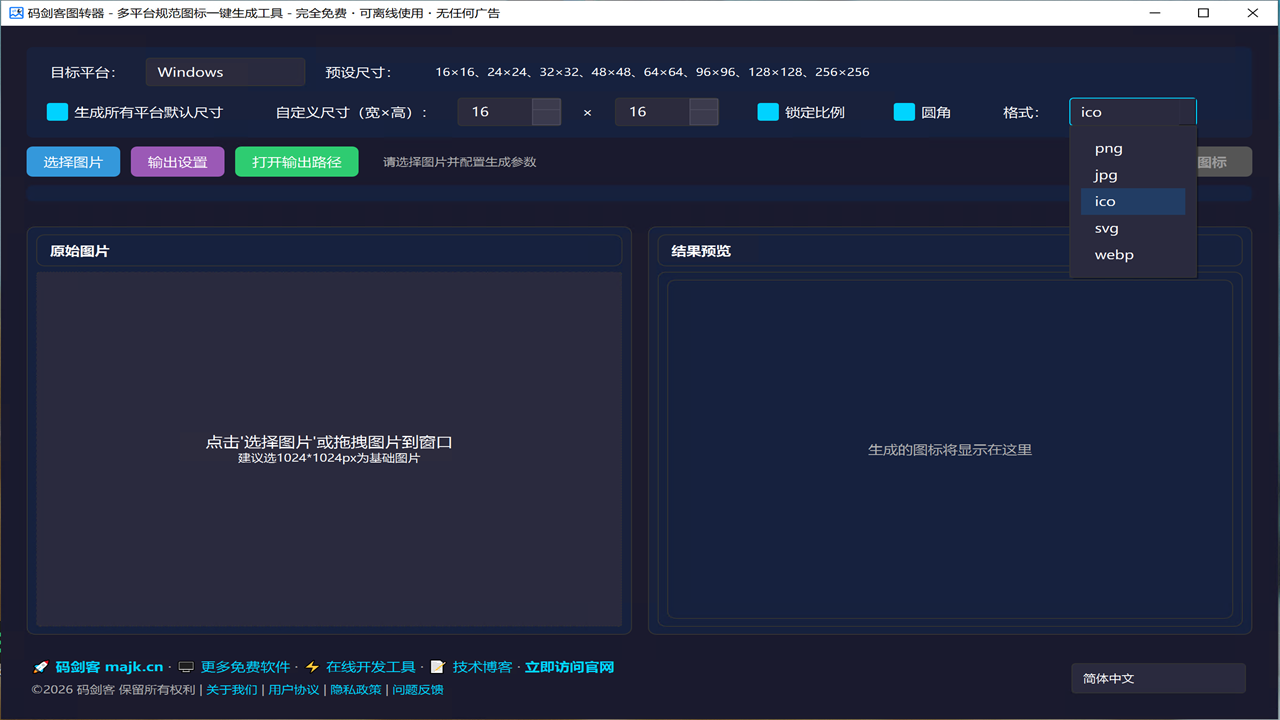Viewport: 1280px width, 720px height.
Task: Toggle the 圆角 checkbox
Action: click(x=904, y=112)
